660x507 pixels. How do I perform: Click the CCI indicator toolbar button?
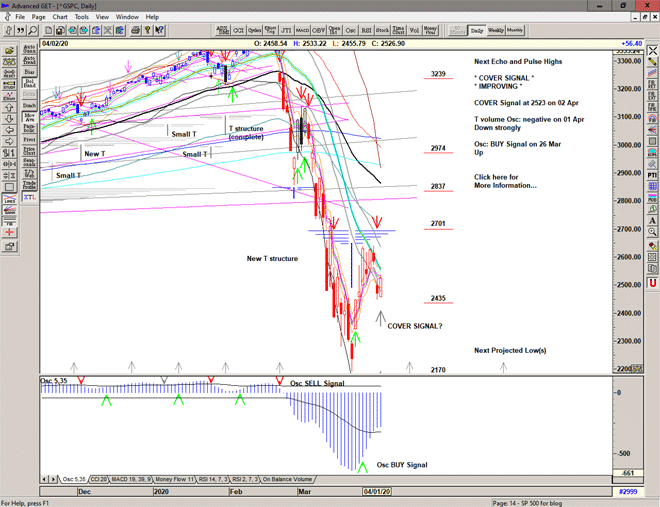pyautogui.click(x=238, y=30)
